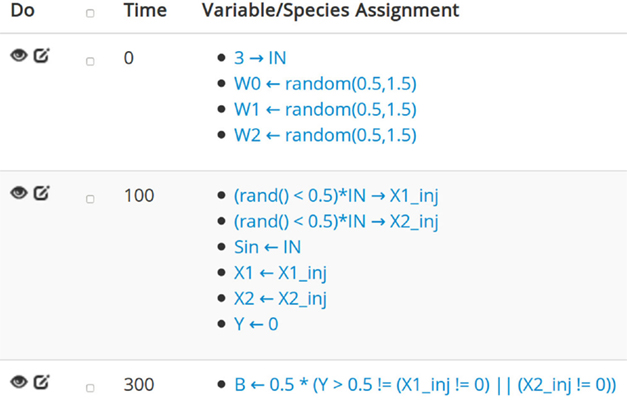This screenshot has width=627, height=400.
Task: Open the (rand() < 0.5)*IN → X1_inj link
Action: 336,196
